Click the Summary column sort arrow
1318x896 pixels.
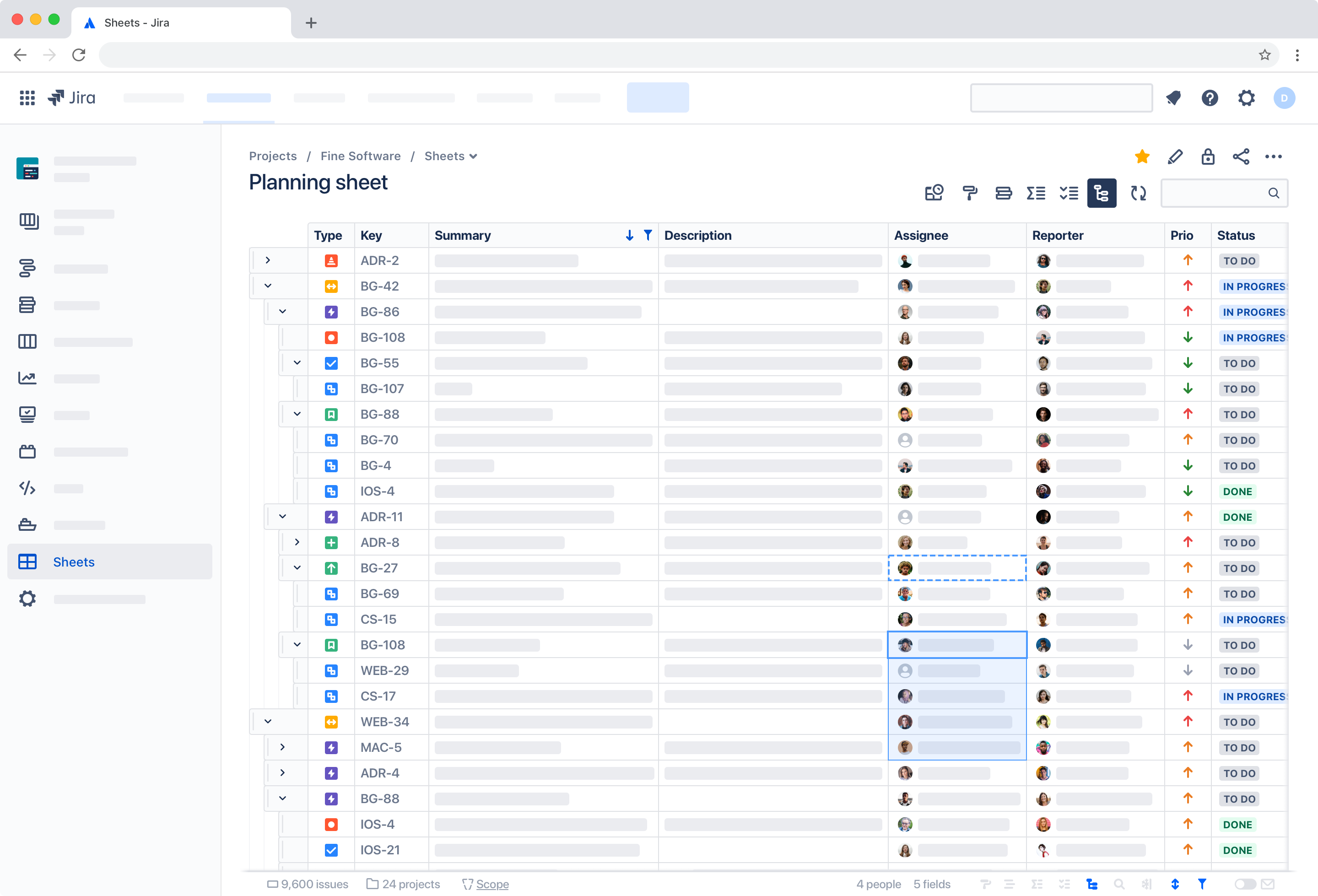(x=629, y=235)
